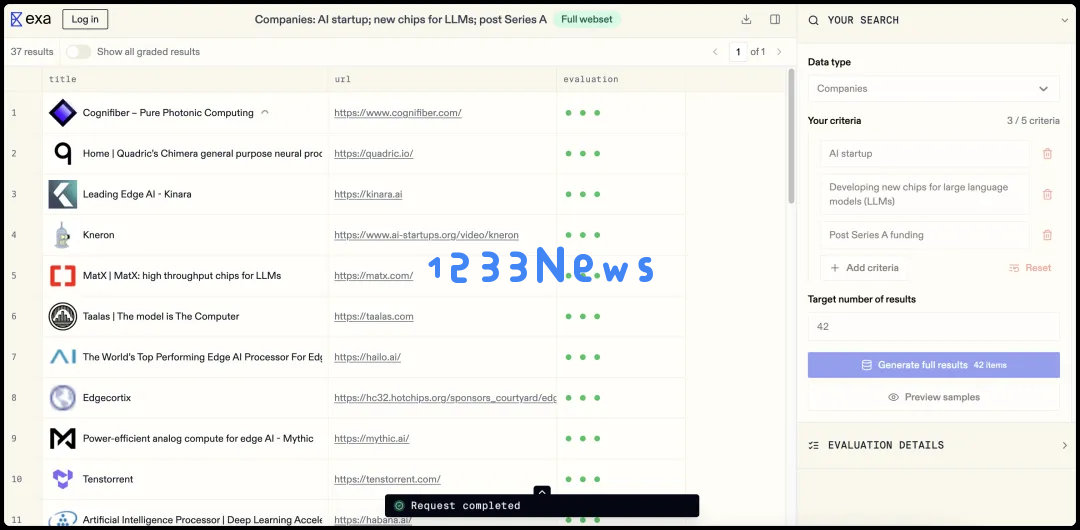Open the ai-startups.org Kneron link

426,235
